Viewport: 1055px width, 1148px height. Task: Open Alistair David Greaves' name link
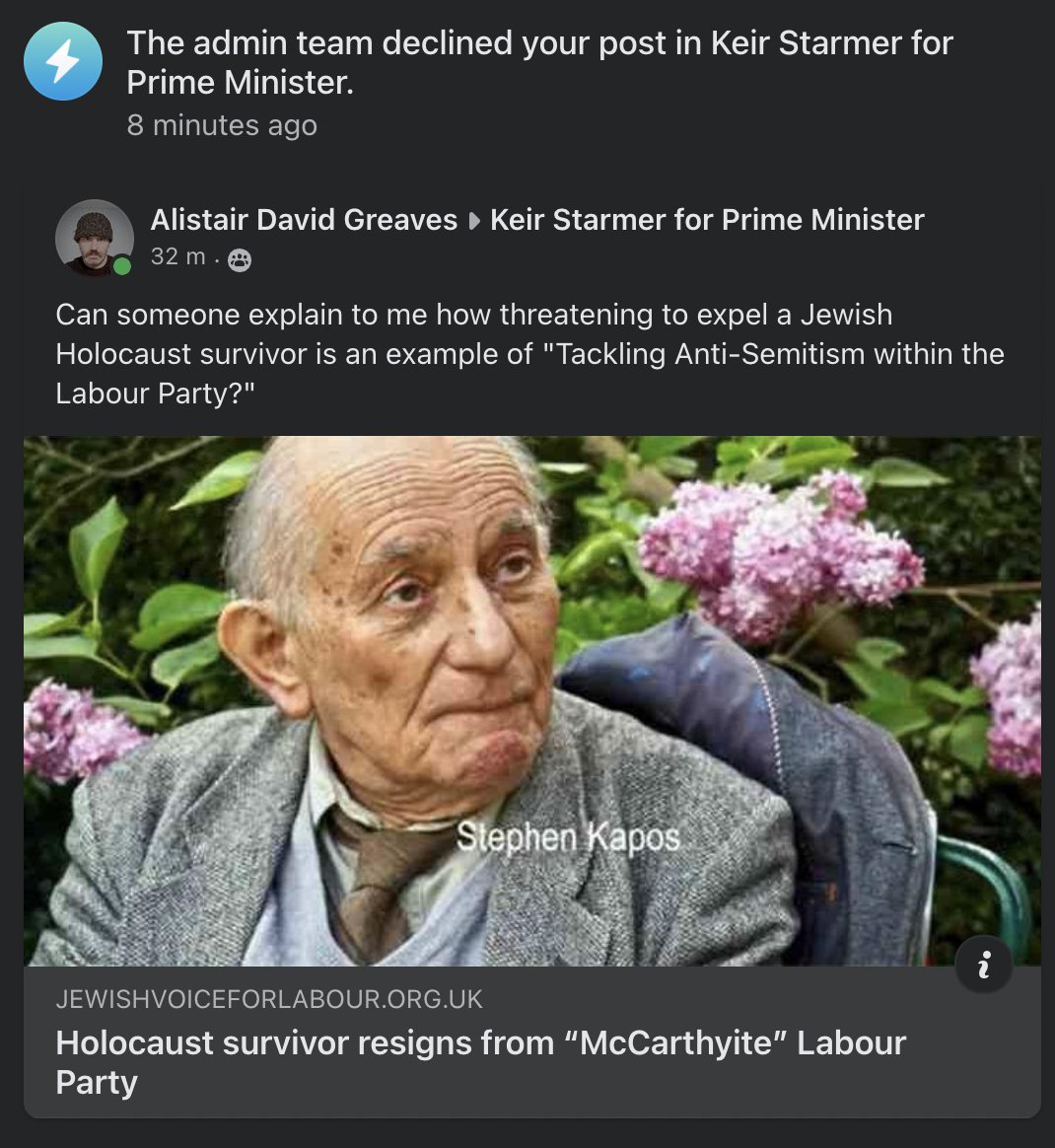(x=304, y=220)
